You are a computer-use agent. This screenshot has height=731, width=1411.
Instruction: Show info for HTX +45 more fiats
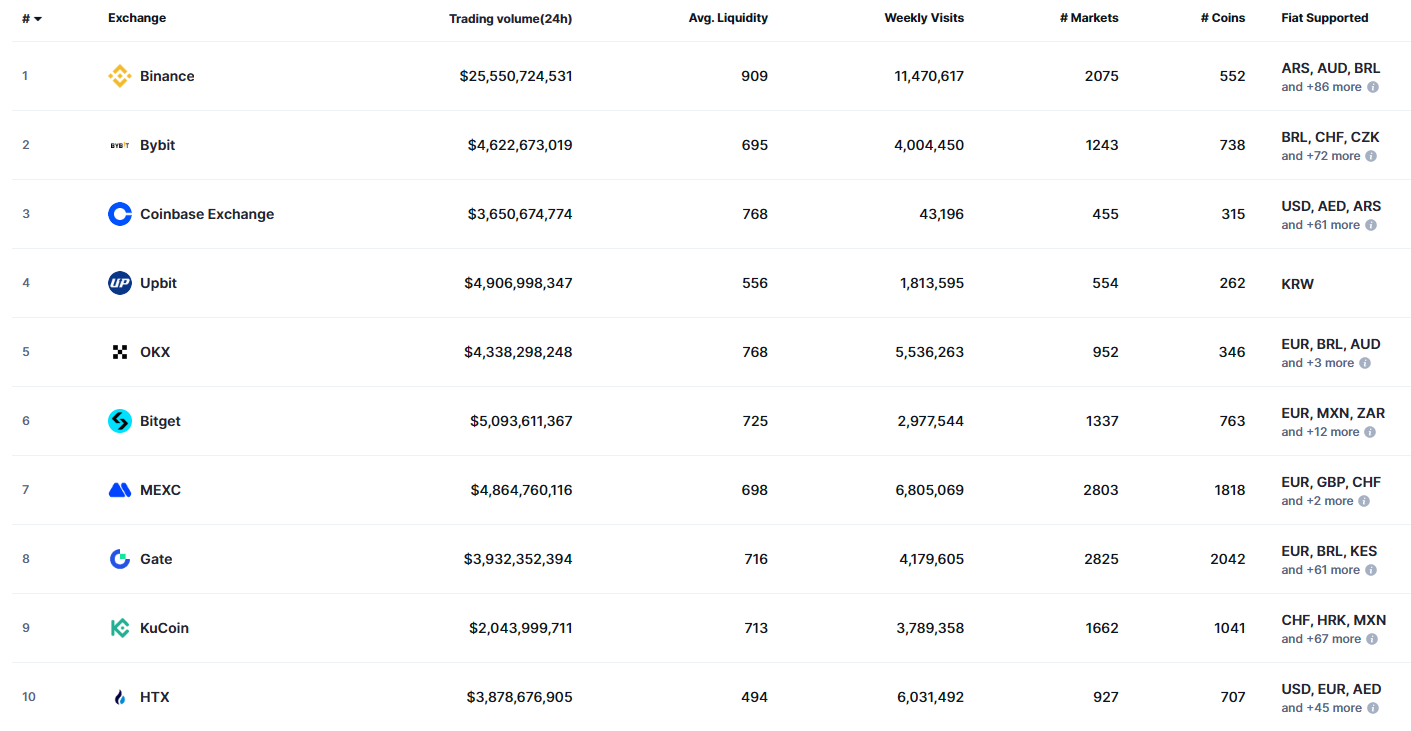click(1372, 708)
